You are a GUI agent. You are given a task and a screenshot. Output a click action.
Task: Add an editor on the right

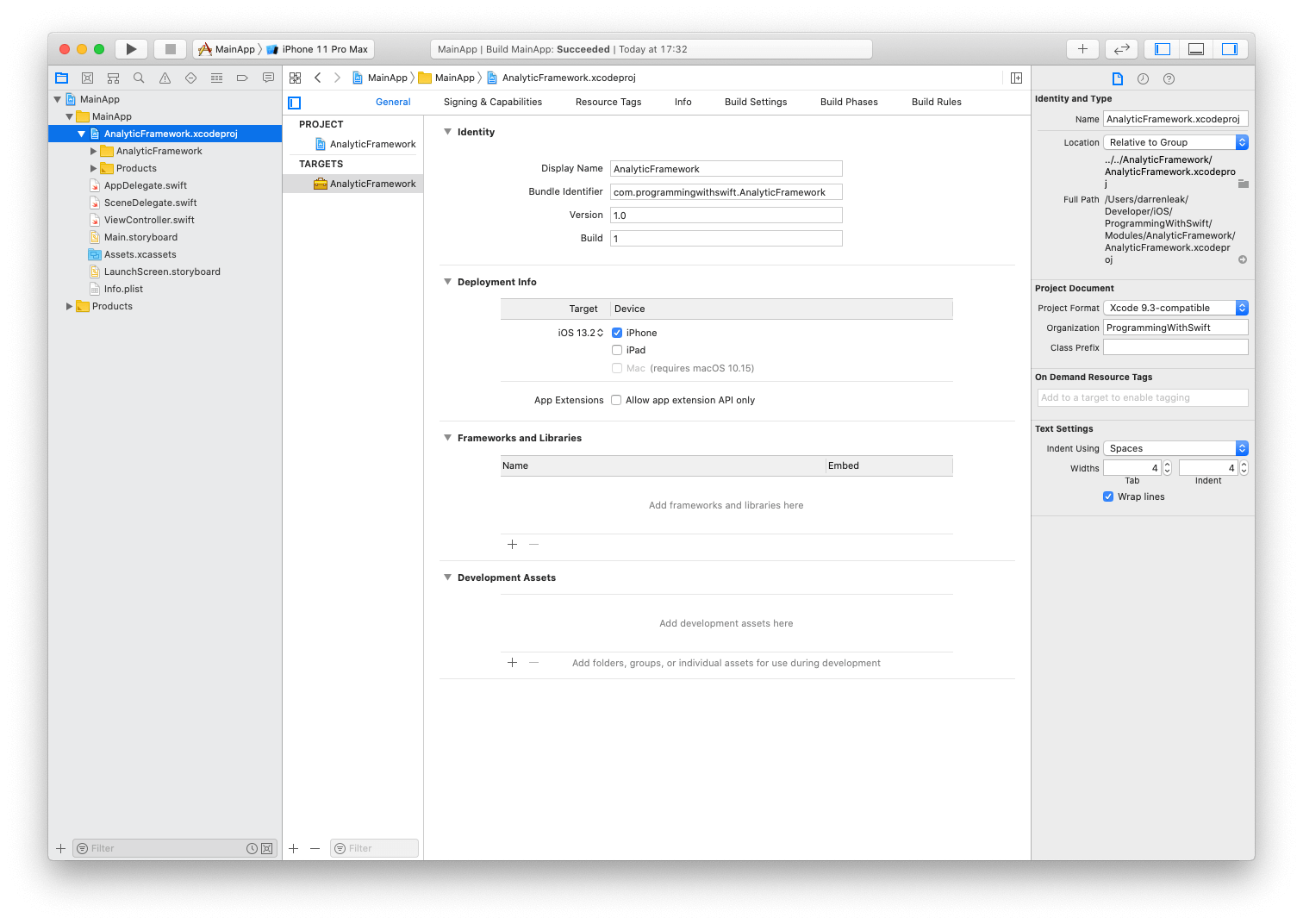point(1016,78)
